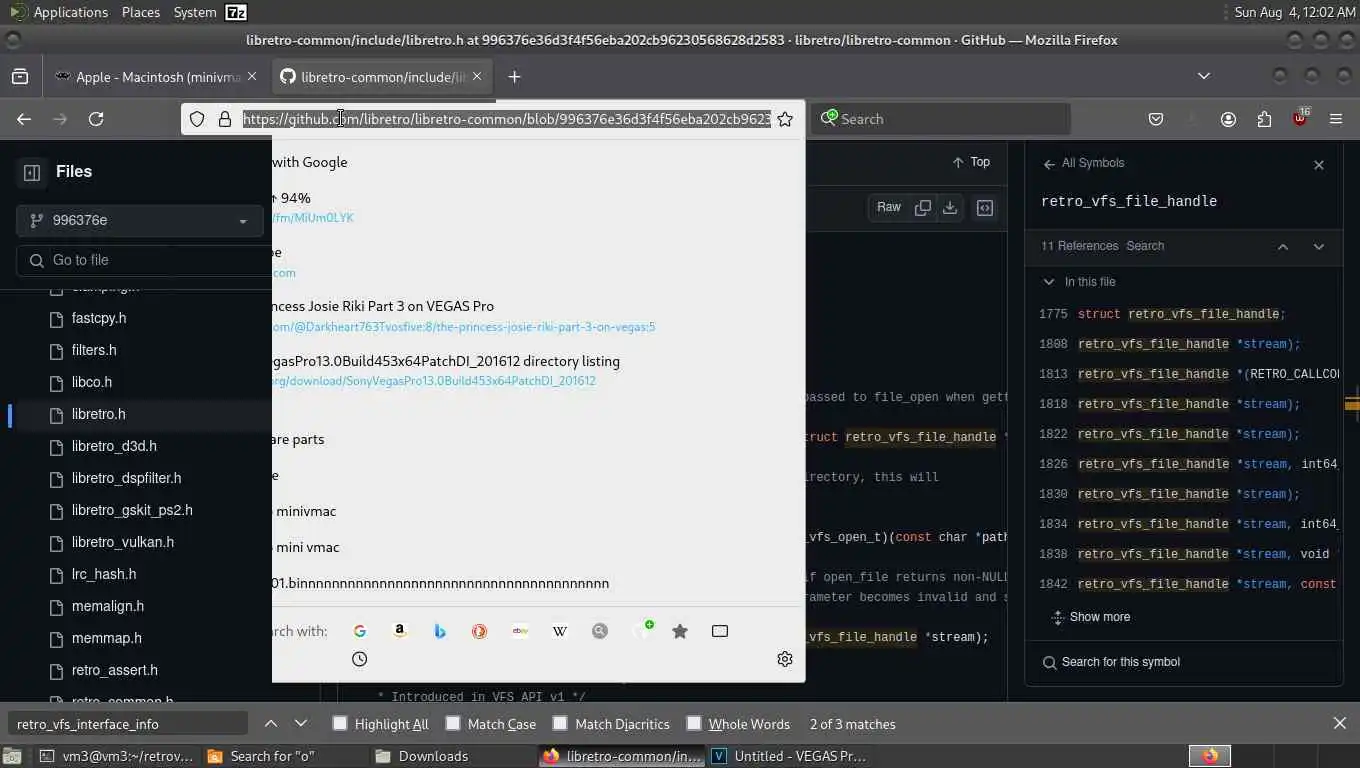Open uBlock Origin extension icon
Screen dimensions: 1360x768
coord(1300,118)
